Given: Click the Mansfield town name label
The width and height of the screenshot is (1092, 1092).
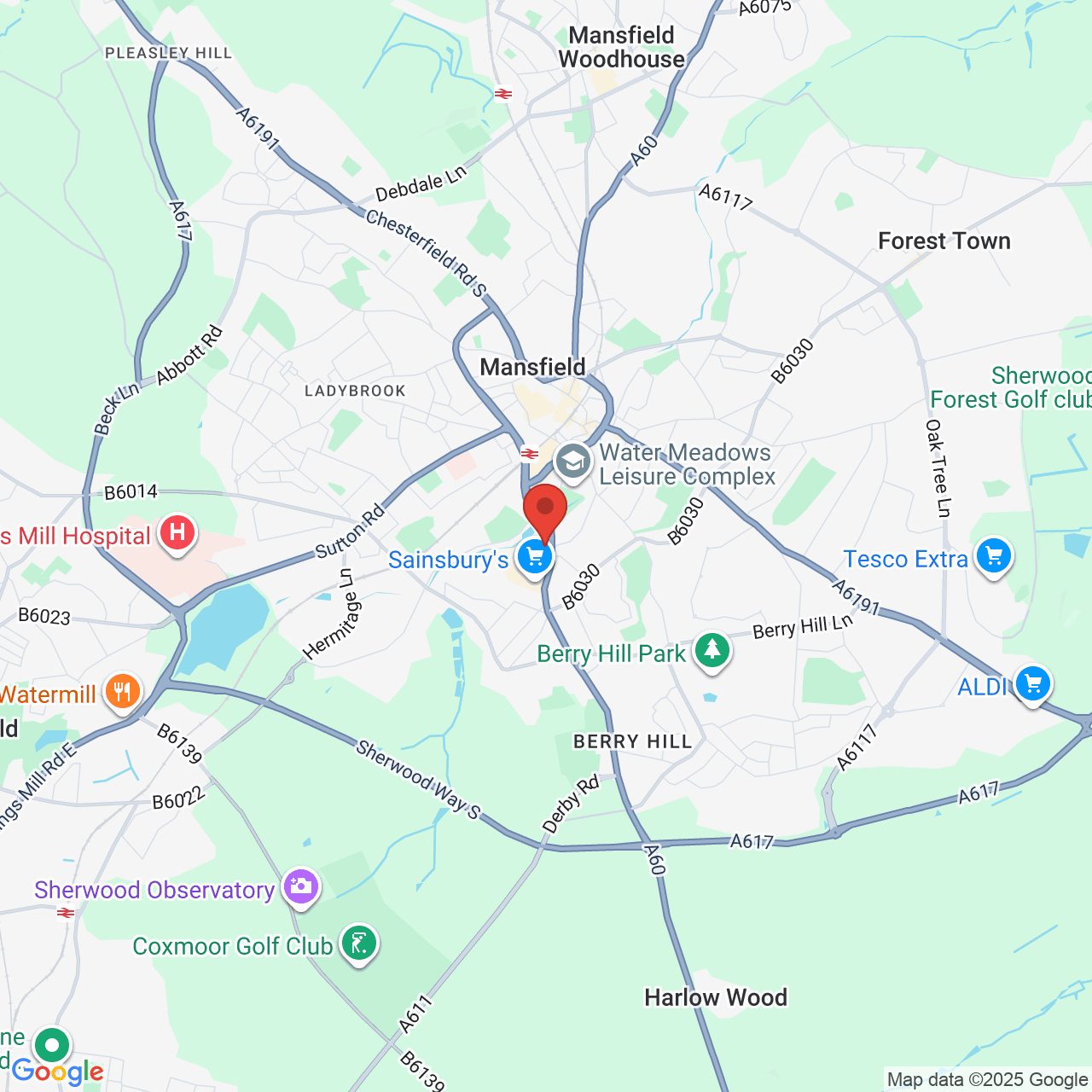Looking at the screenshot, I should (x=532, y=367).
